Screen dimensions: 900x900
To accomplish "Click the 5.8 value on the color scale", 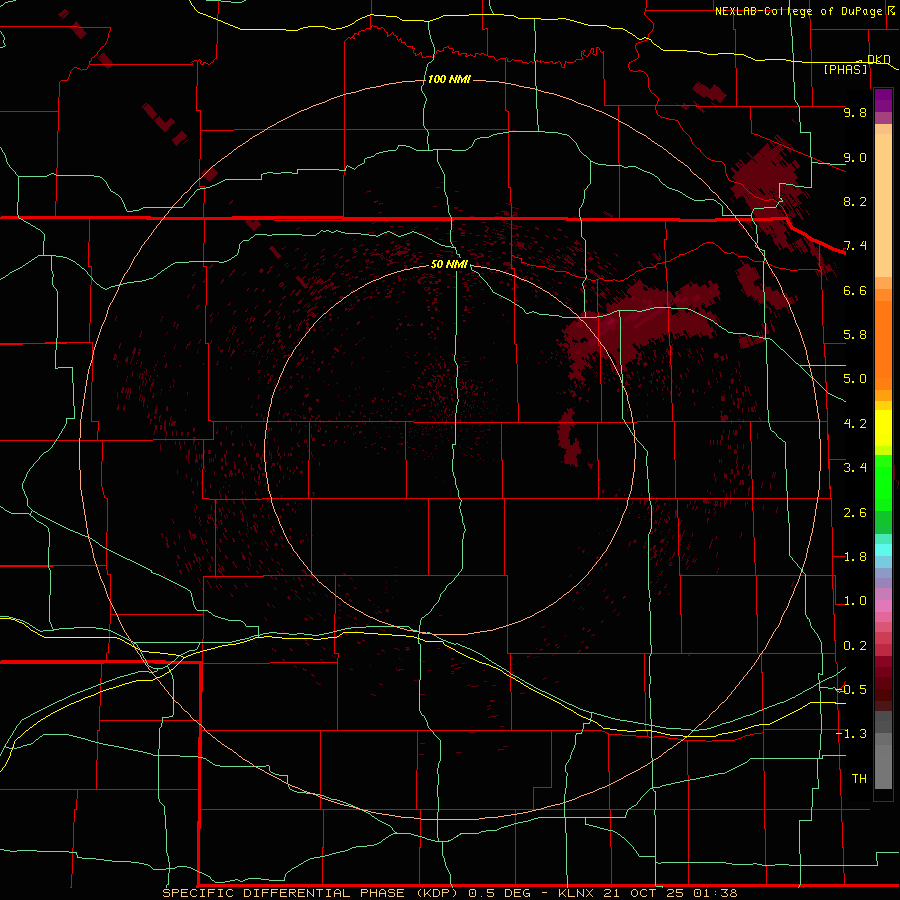I will (x=855, y=335).
